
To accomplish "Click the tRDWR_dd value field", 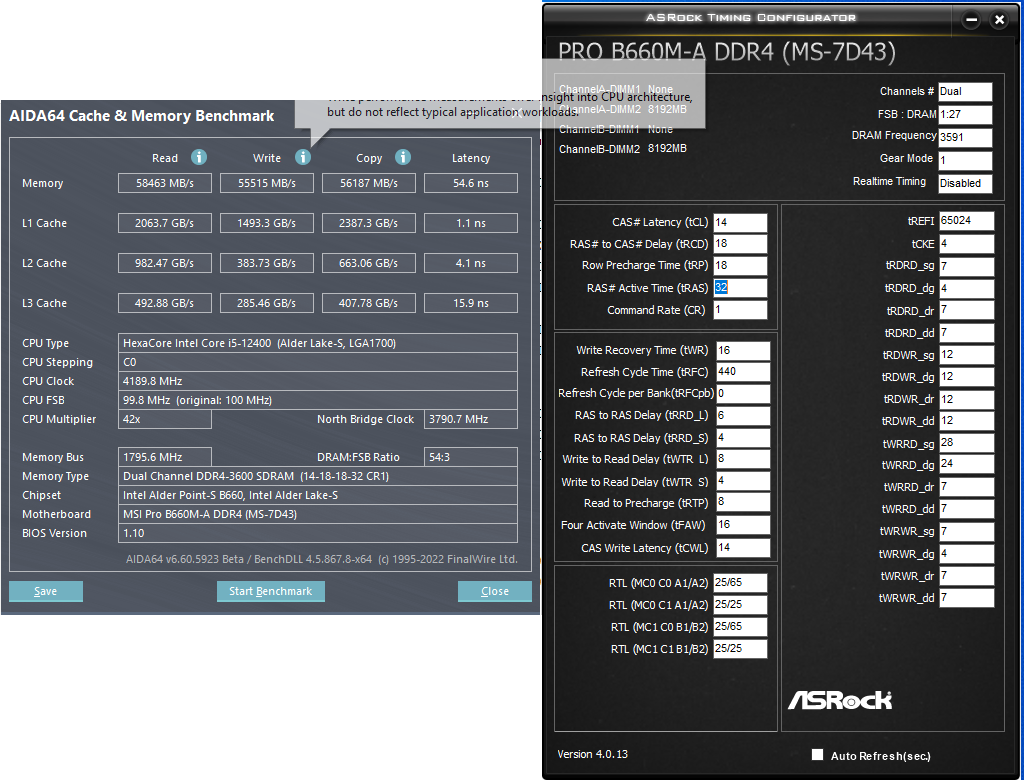I will (x=967, y=421).
